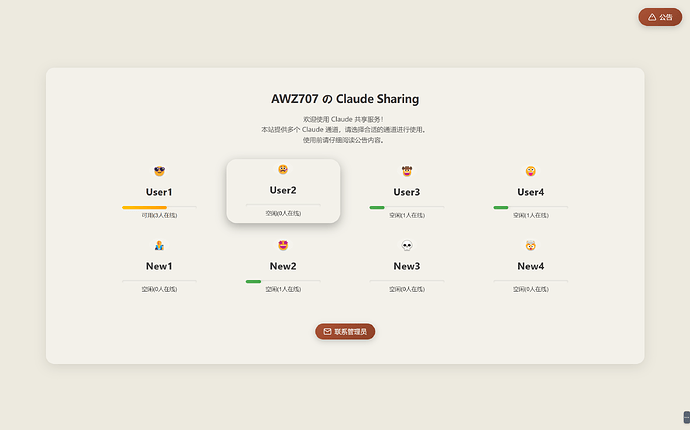690x430 pixels.
Task: Click the status text under User2
Action: (283, 213)
